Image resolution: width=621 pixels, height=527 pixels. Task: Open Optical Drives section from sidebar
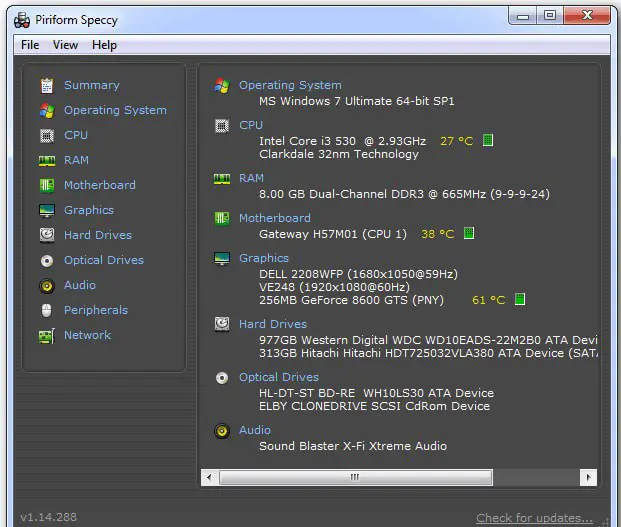(x=104, y=260)
